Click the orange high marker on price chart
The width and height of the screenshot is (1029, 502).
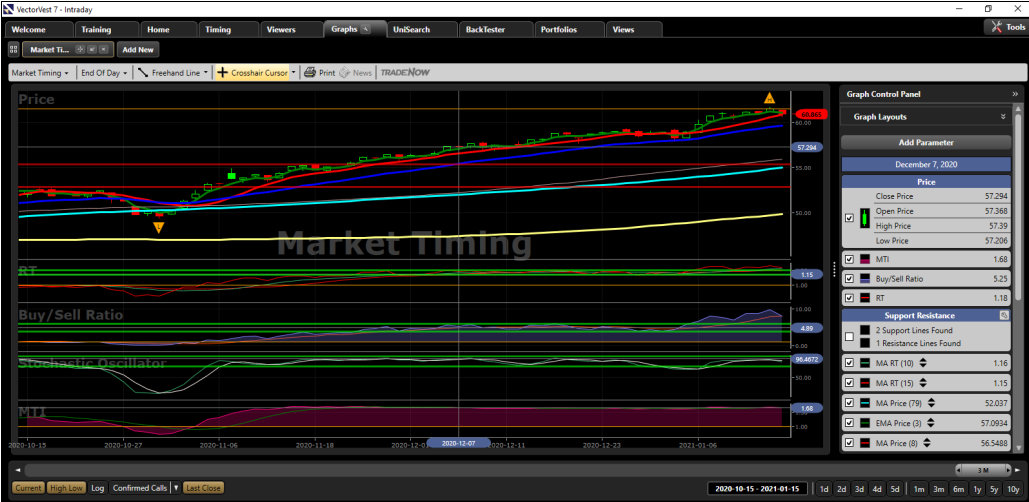click(x=770, y=98)
